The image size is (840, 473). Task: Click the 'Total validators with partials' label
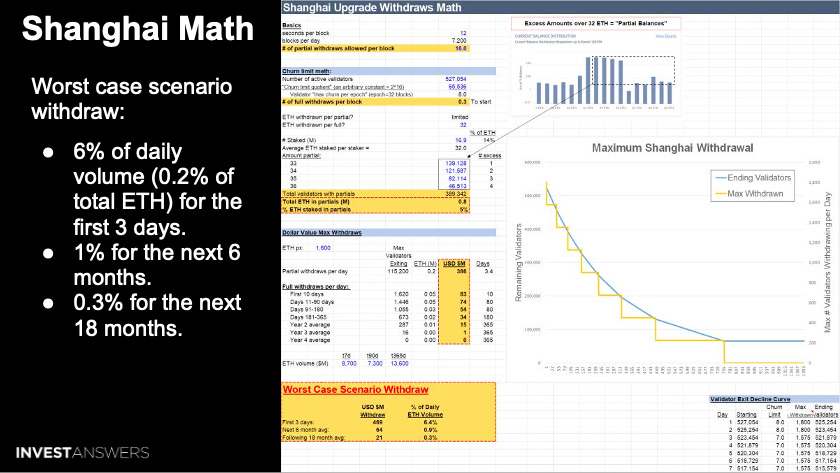(x=318, y=194)
